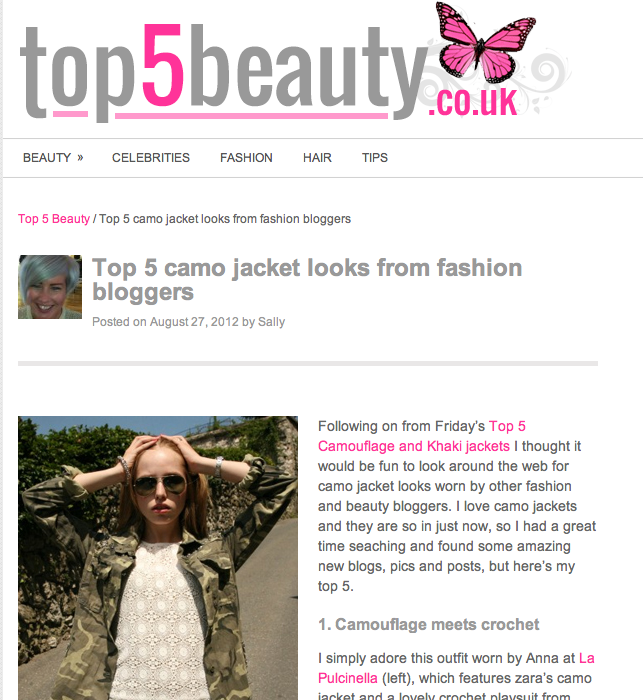Screen dimensions: 643x700
Task: Go to the FASHION section
Action: [246, 158]
